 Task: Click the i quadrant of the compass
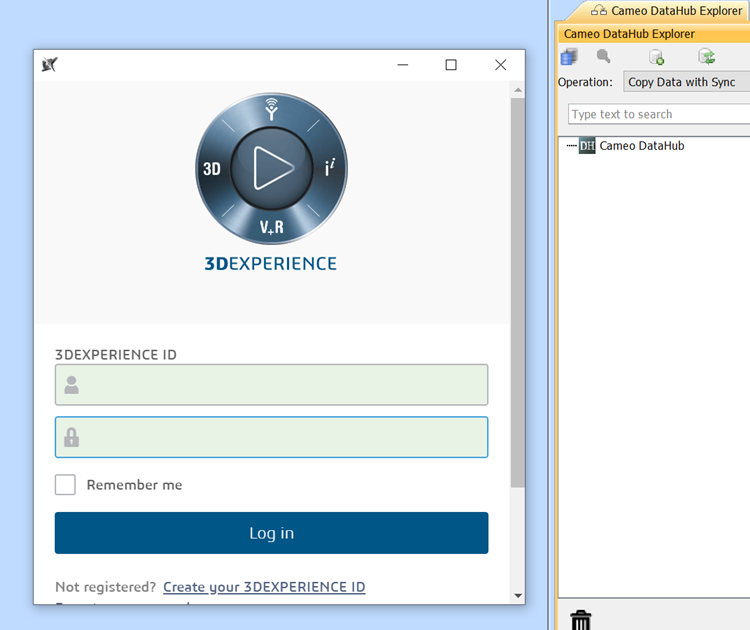(330, 167)
